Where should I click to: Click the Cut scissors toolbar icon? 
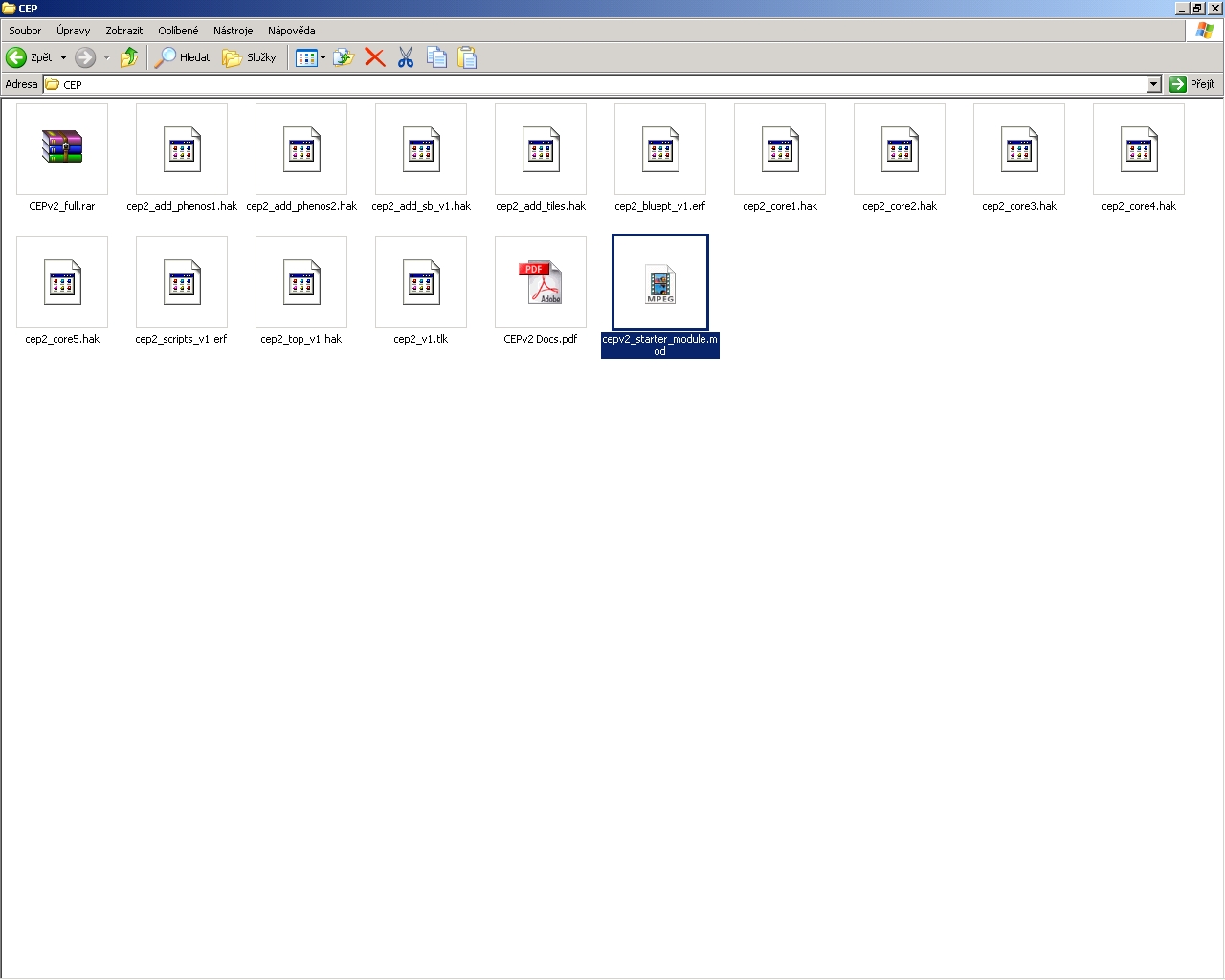[406, 57]
